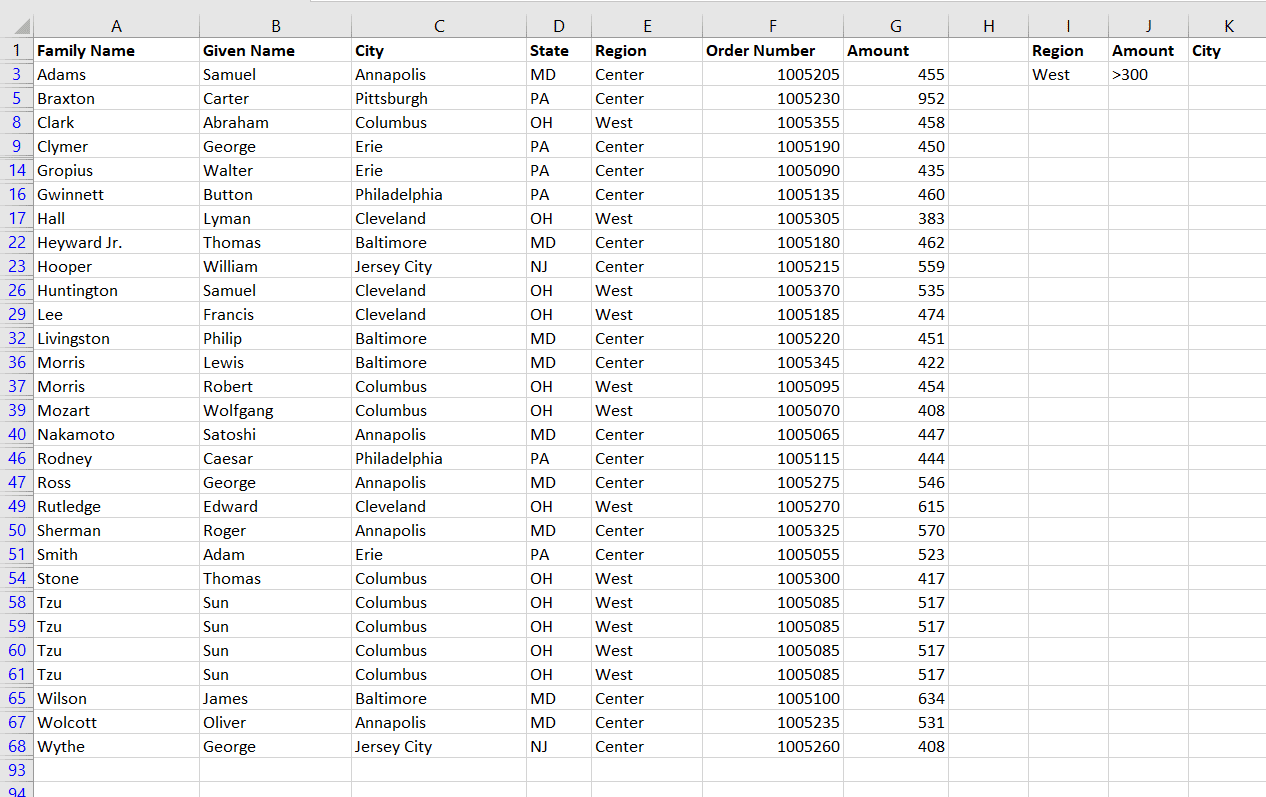Select the Amount value 634 for Wilson
Screen dimensions: 1266x797
click(895, 698)
